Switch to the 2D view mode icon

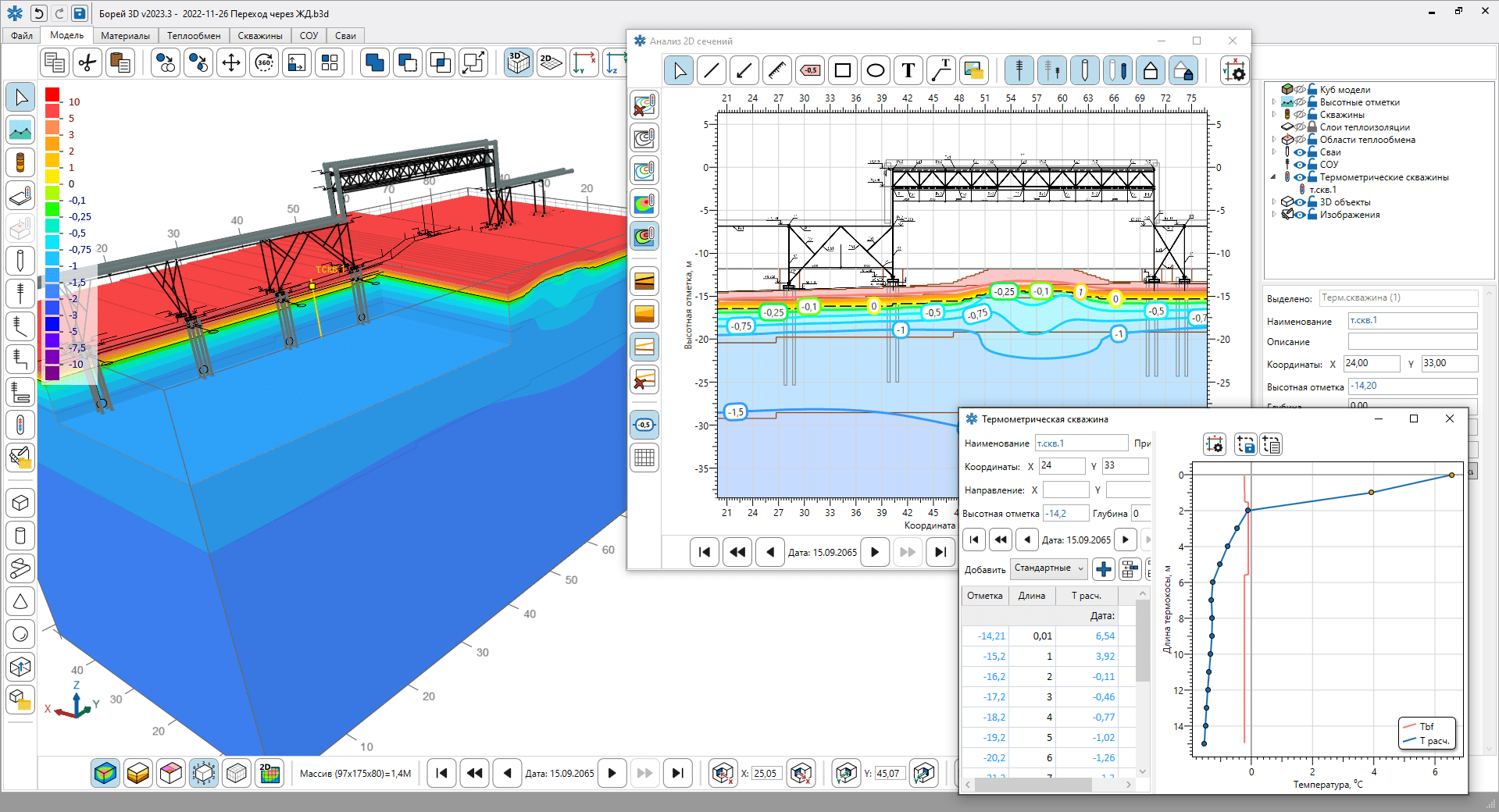click(x=551, y=62)
